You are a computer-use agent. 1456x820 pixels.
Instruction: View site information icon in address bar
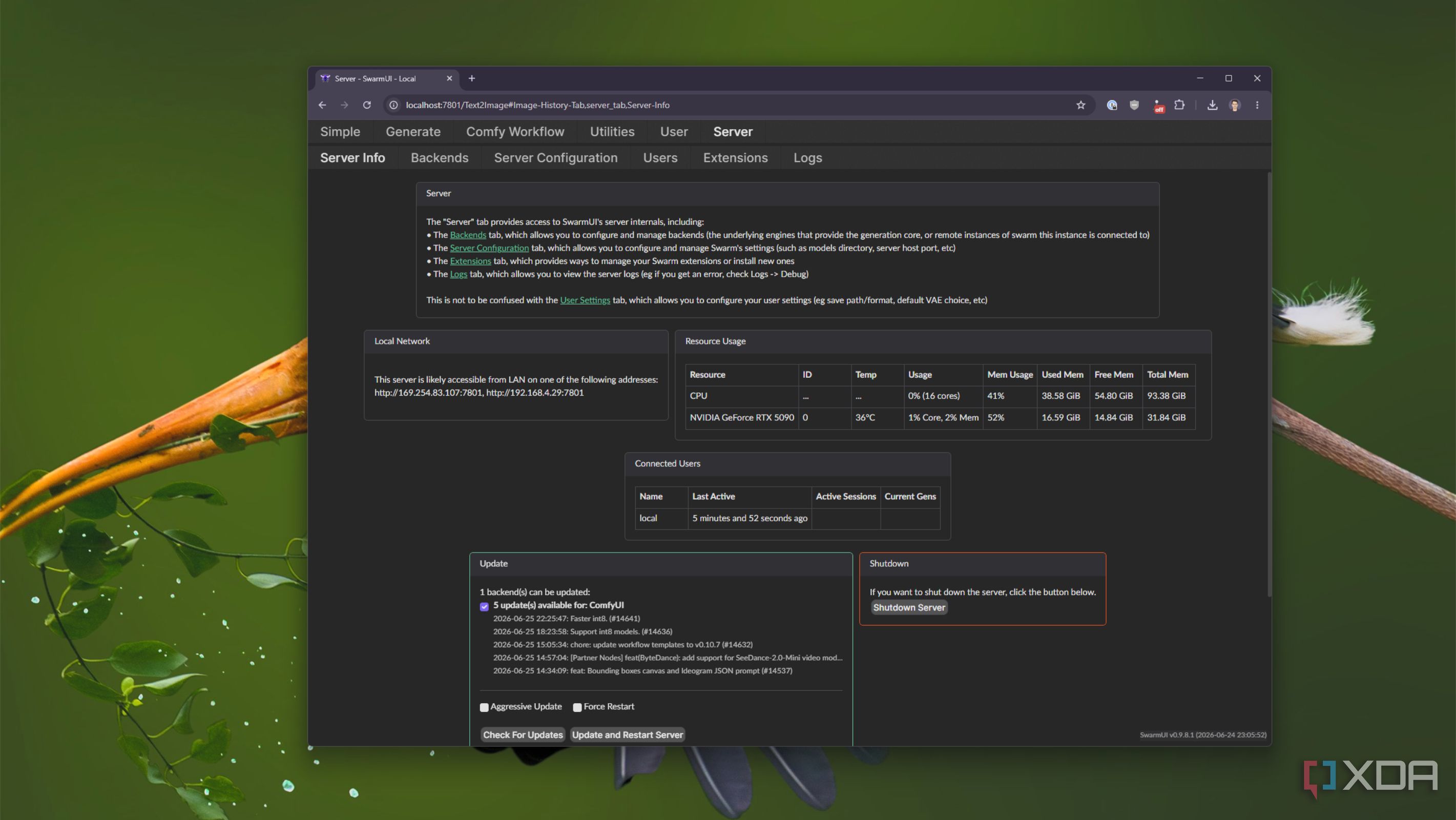394,105
